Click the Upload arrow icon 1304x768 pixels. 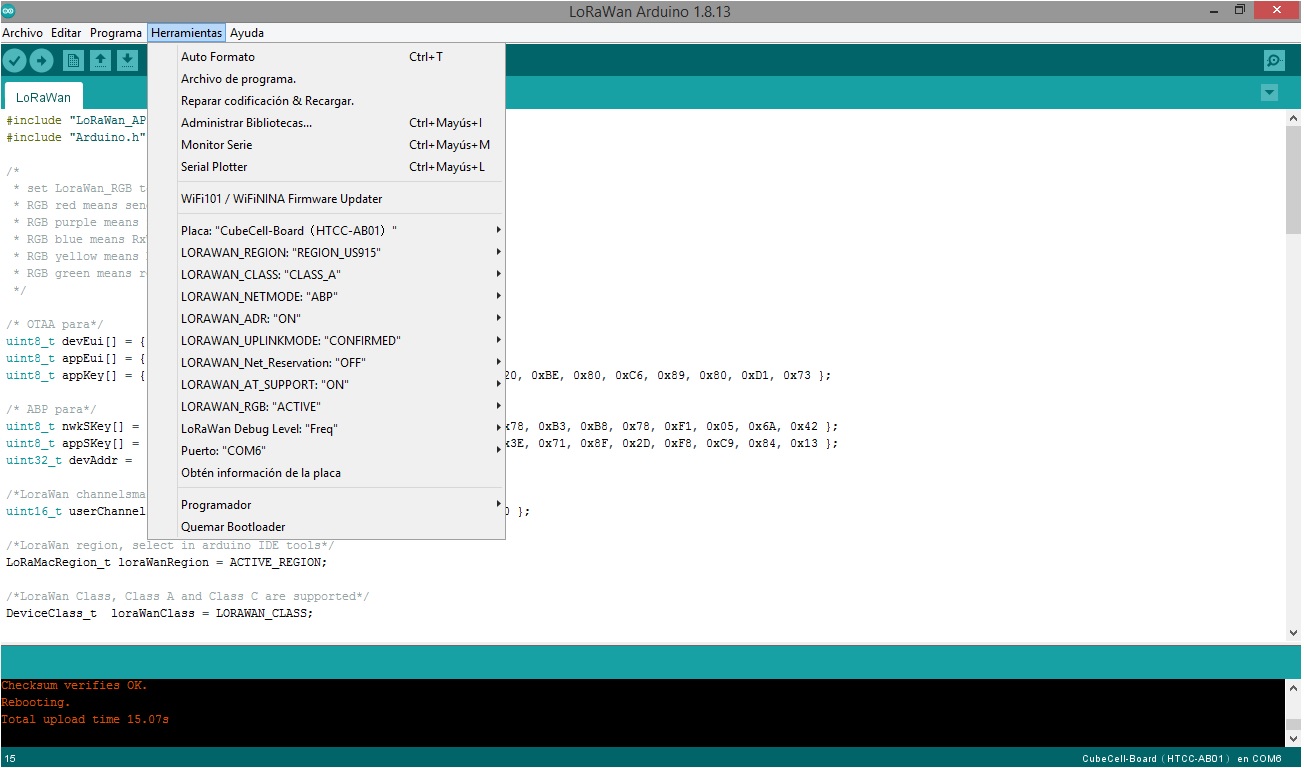click(41, 61)
